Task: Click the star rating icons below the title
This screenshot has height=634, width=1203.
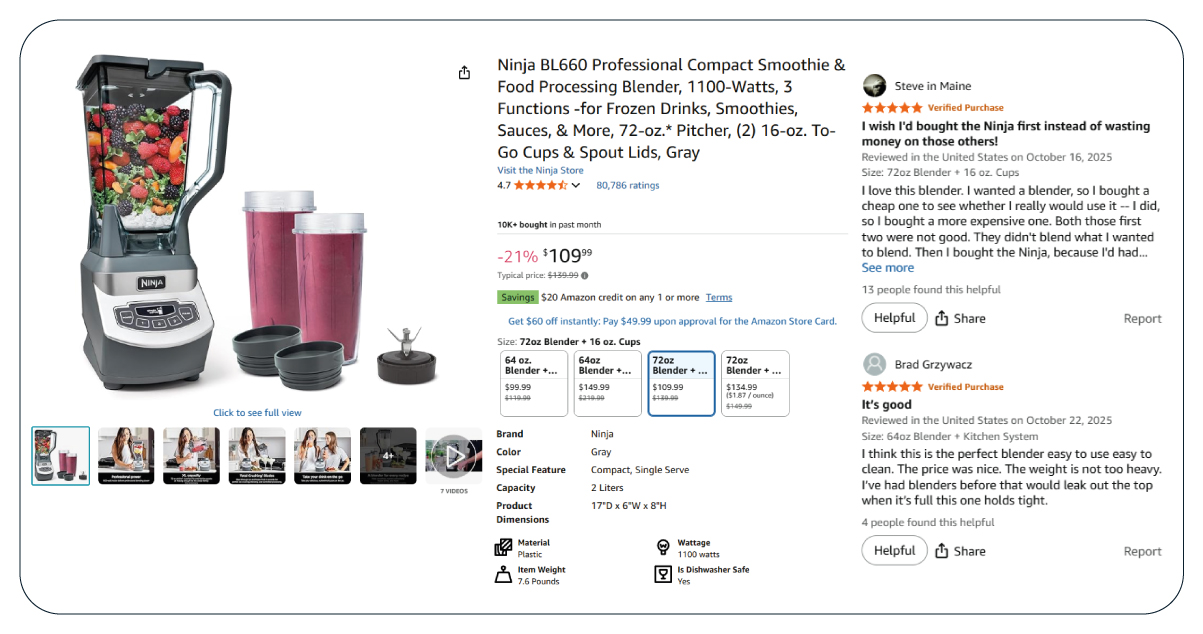Action: pos(541,185)
